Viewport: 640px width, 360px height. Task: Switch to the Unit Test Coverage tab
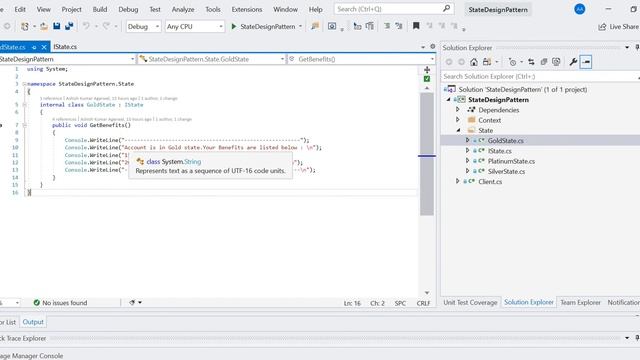[470, 302]
